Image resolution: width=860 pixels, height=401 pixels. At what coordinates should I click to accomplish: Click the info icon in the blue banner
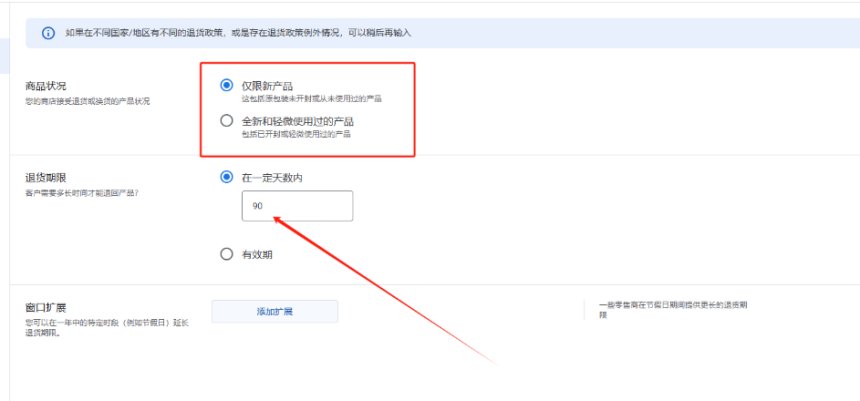(x=48, y=33)
